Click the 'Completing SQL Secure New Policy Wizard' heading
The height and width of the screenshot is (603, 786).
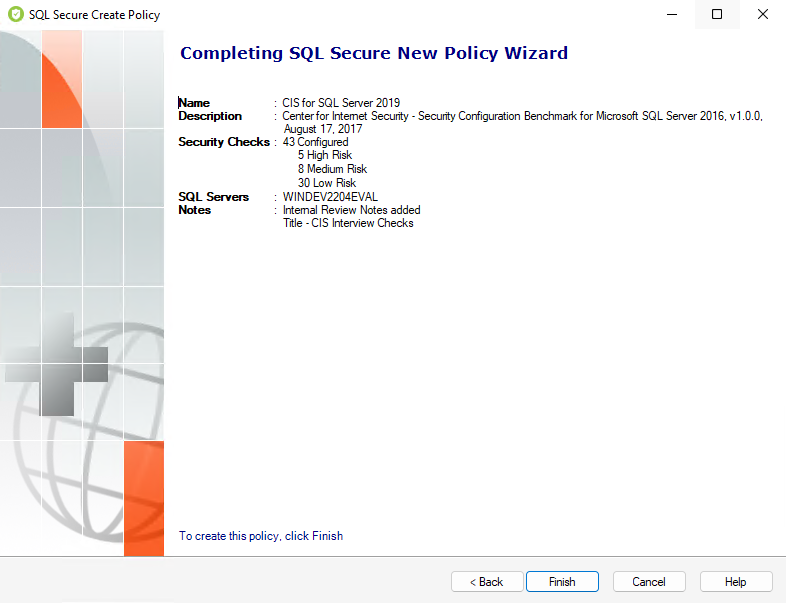(x=374, y=53)
